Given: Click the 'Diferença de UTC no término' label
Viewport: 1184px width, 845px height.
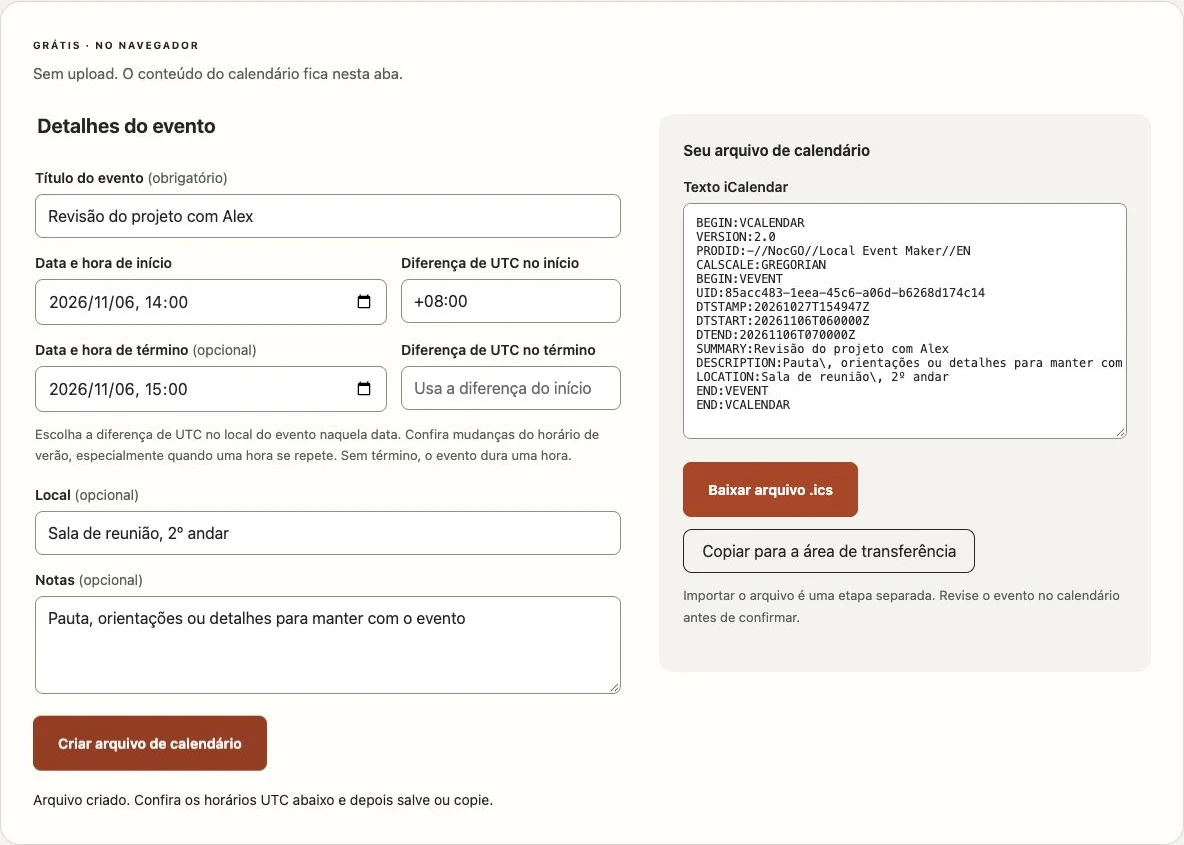Looking at the screenshot, I should (x=498, y=350).
